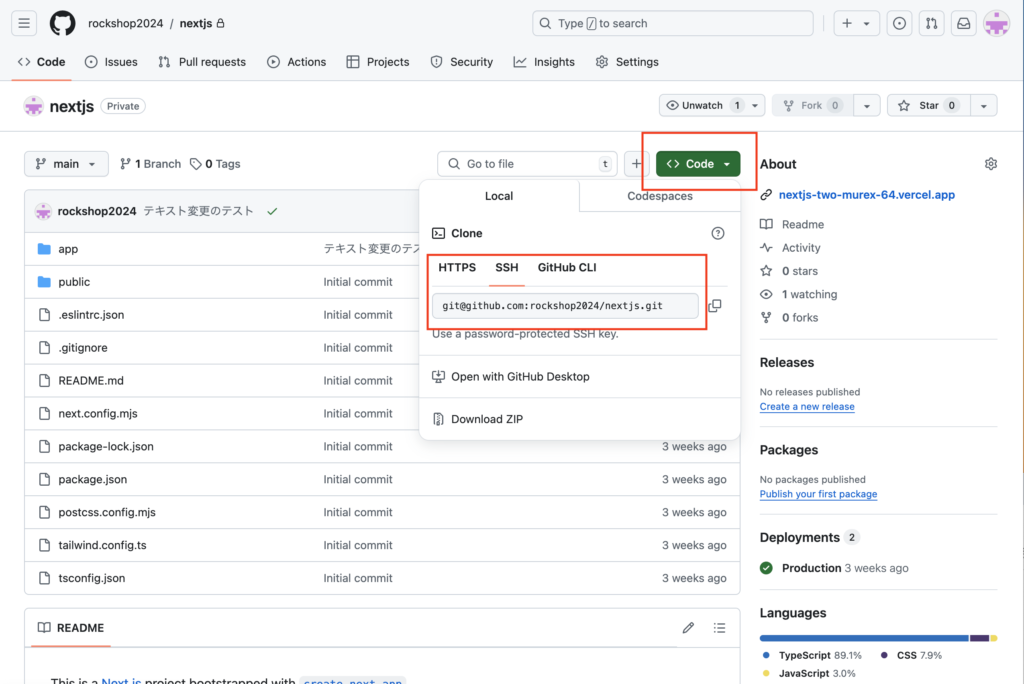The height and width of the screenshot is (684, 1024).
Task: Click the add file plus button
Action: click(636, 164)
